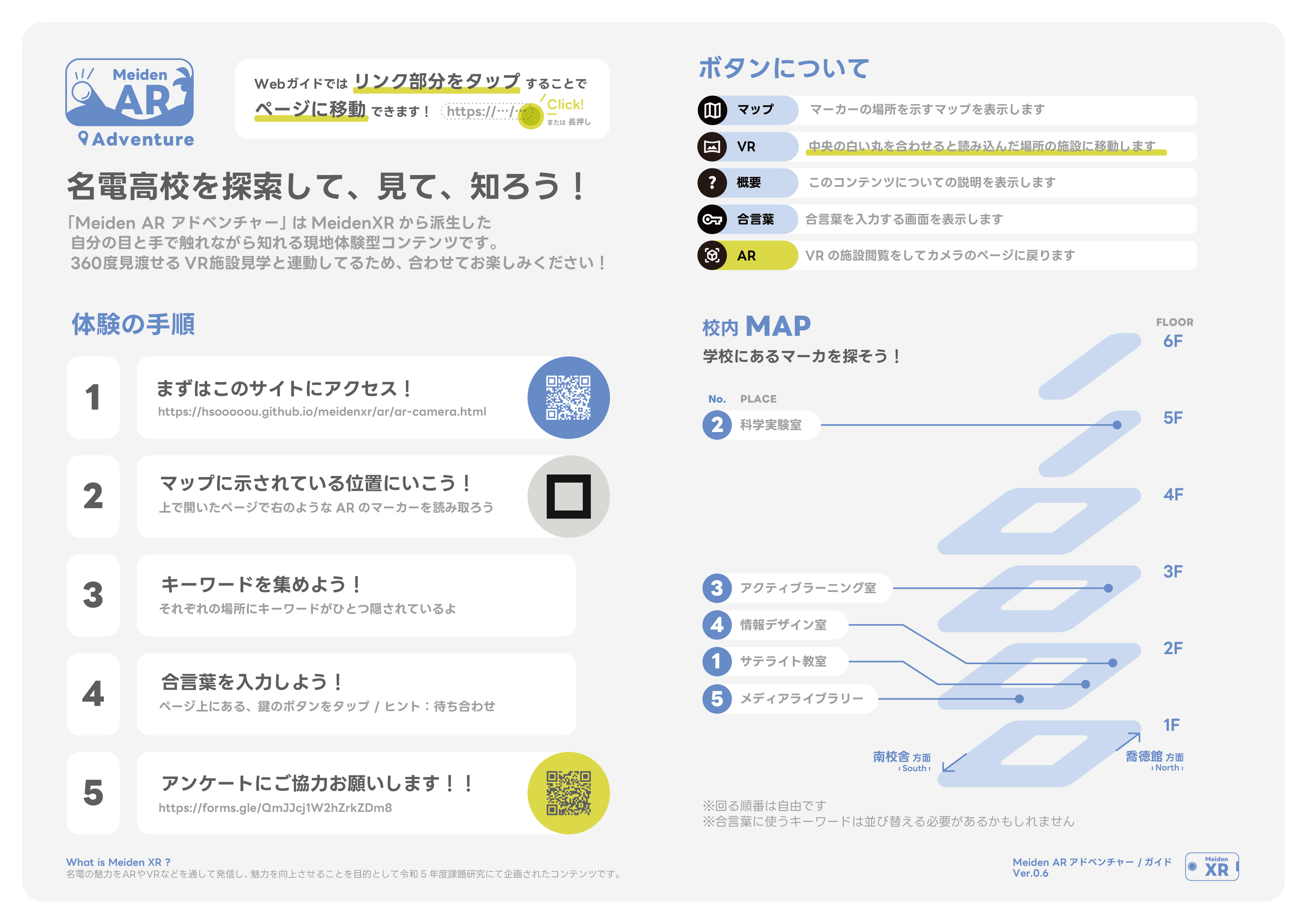Image resolution: width=1307 pixels, height=924 pixels.
Task: Click the 4F floor label
Action: coord(1172,495)
